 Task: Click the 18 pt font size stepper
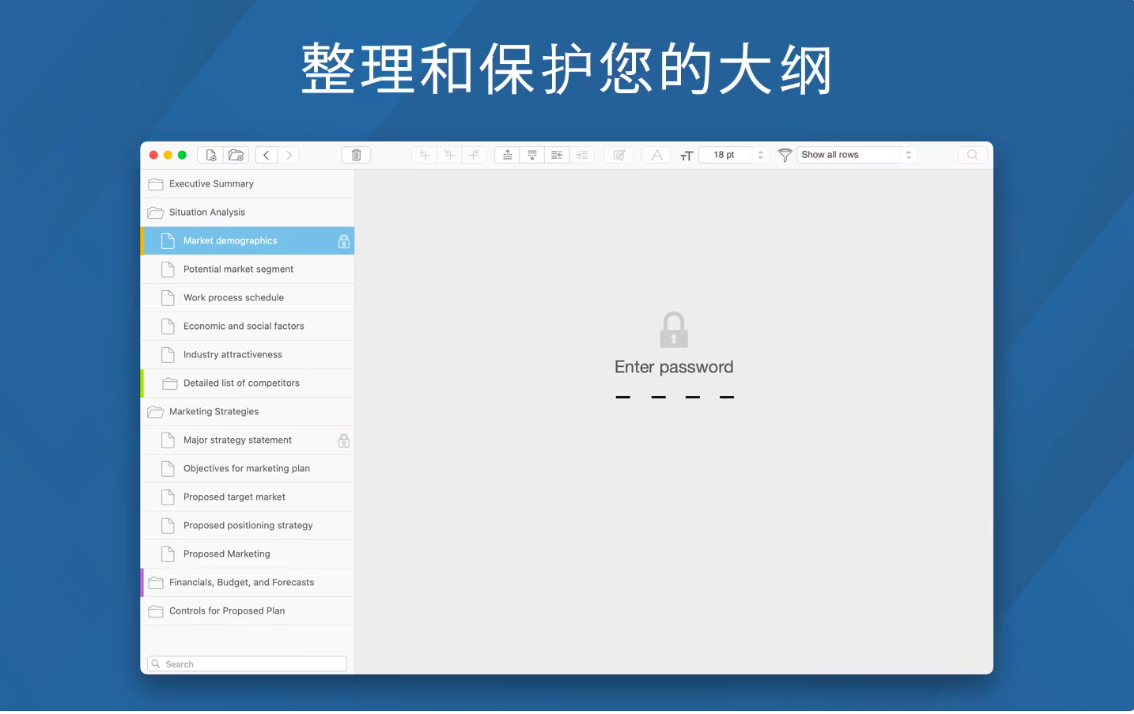coord(760,155)
